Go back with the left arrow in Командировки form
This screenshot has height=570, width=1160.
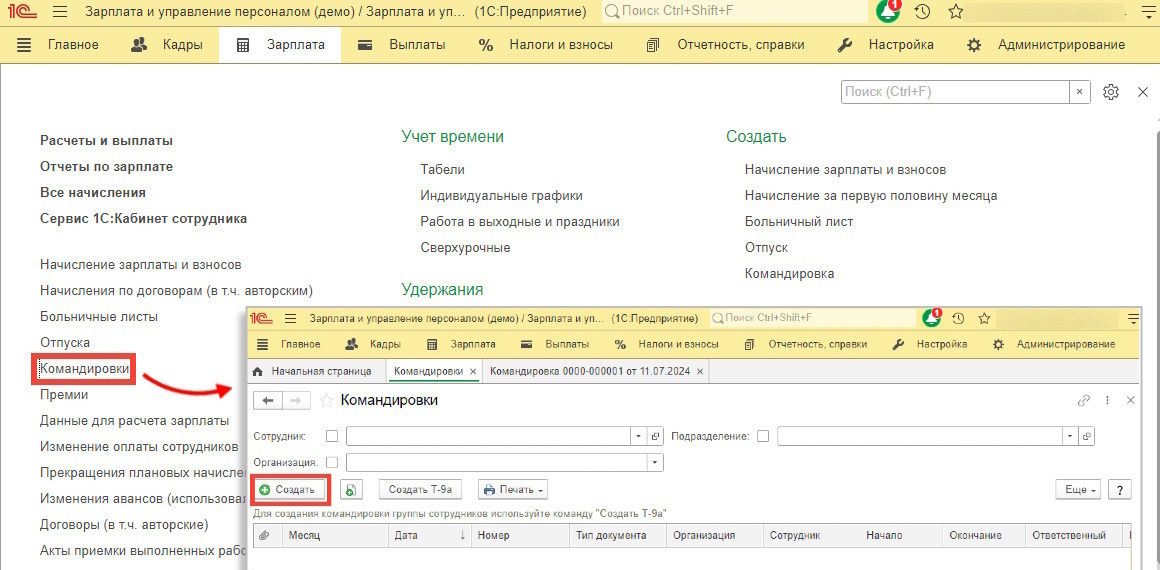click(x=267, y=400)
